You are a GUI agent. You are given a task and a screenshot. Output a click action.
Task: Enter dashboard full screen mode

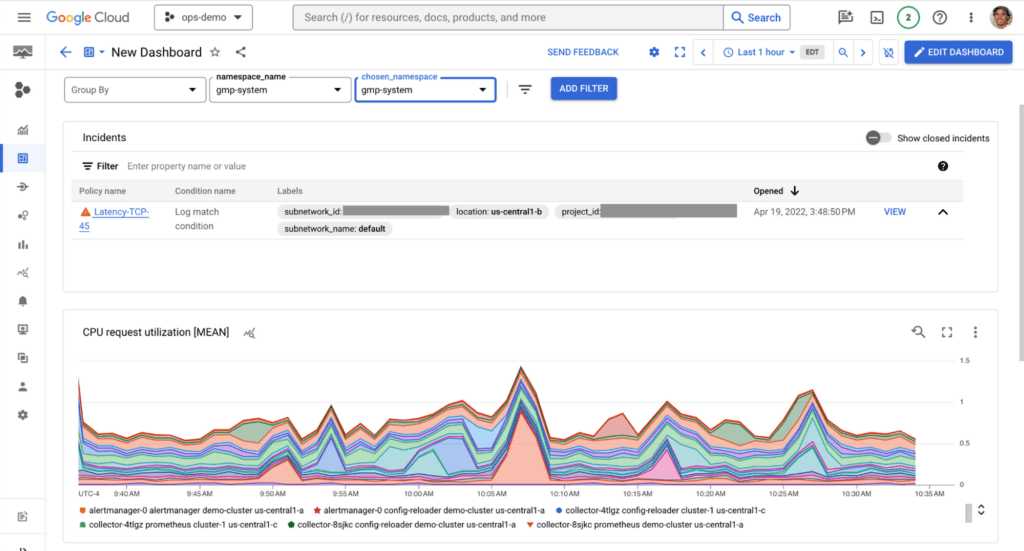[x=680, y=52]
